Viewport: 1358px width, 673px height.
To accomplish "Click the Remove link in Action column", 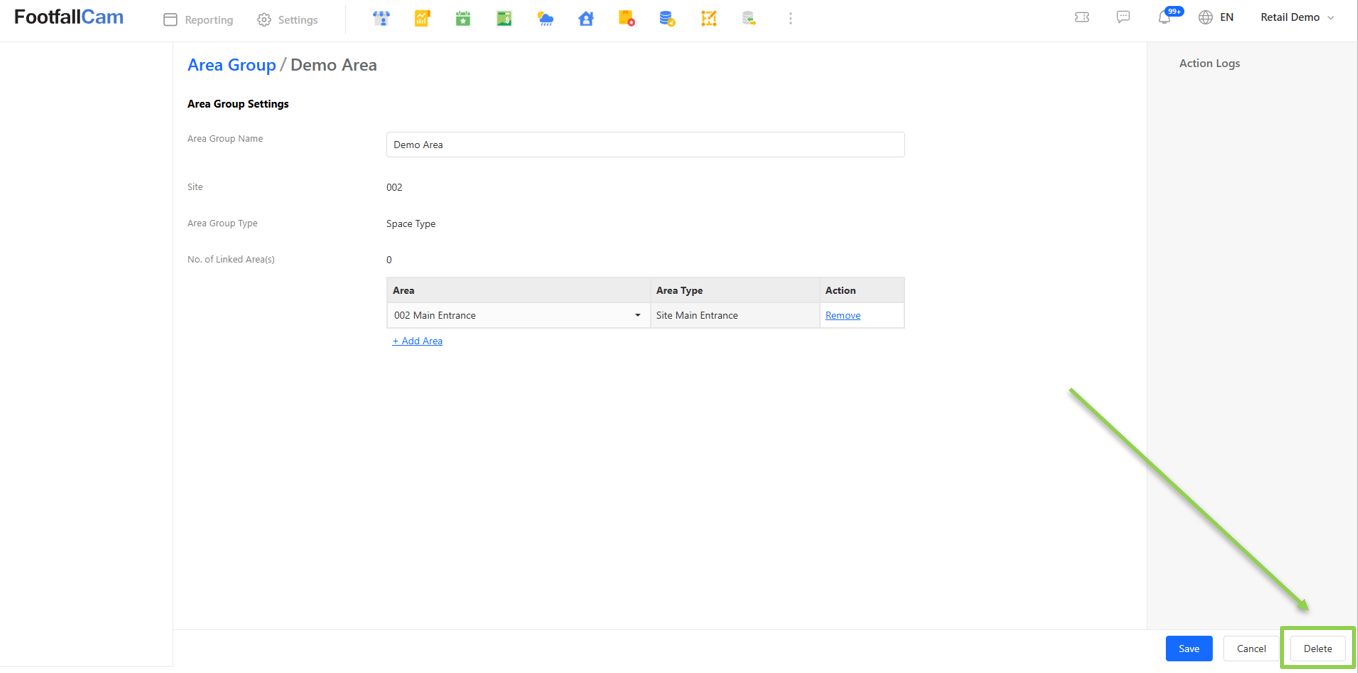I will [843, 316].
